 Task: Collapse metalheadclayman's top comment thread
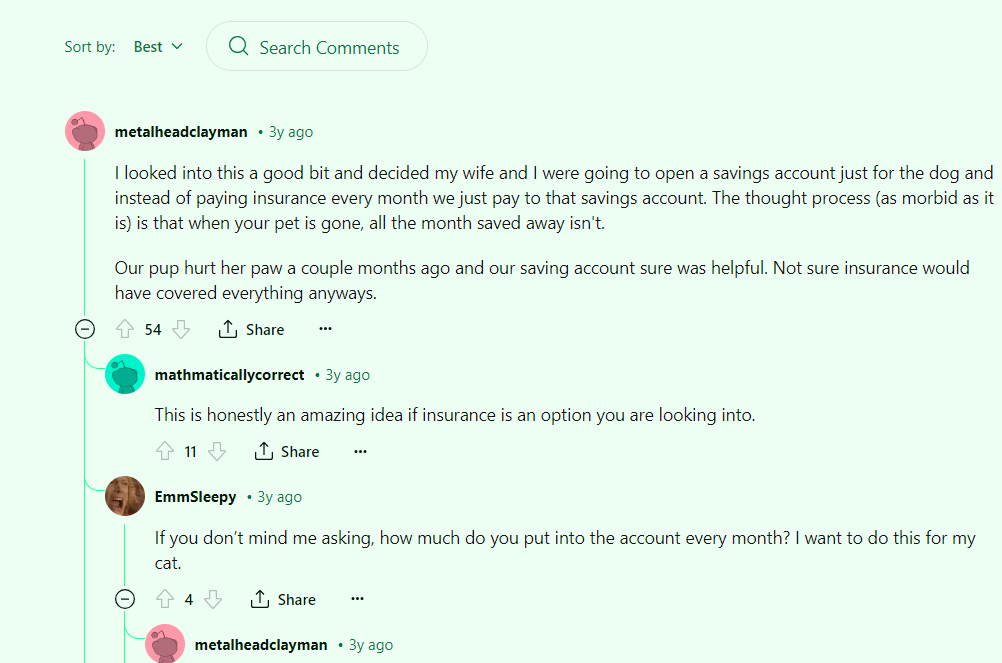(85, 329)
